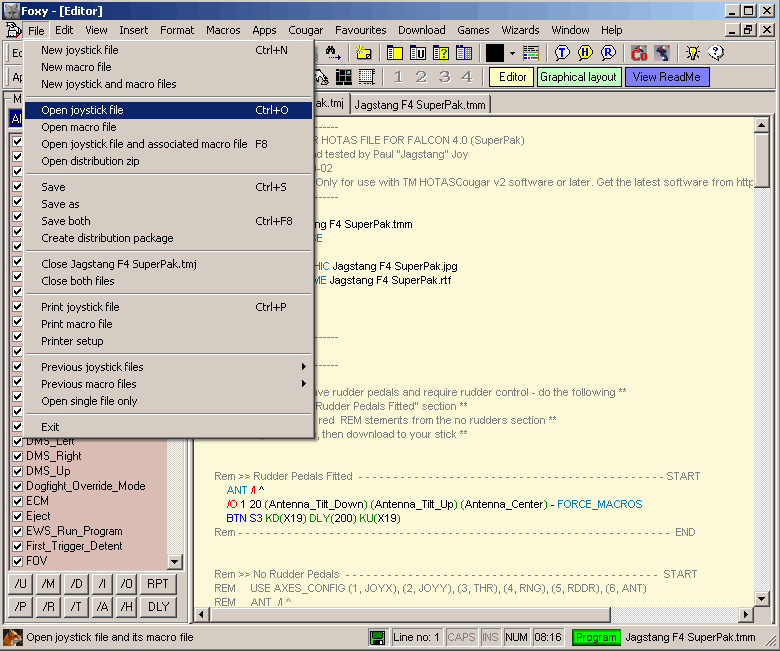Click the circled T toolbar icon
Screen dimensions: 780x651
click(562, 53)
